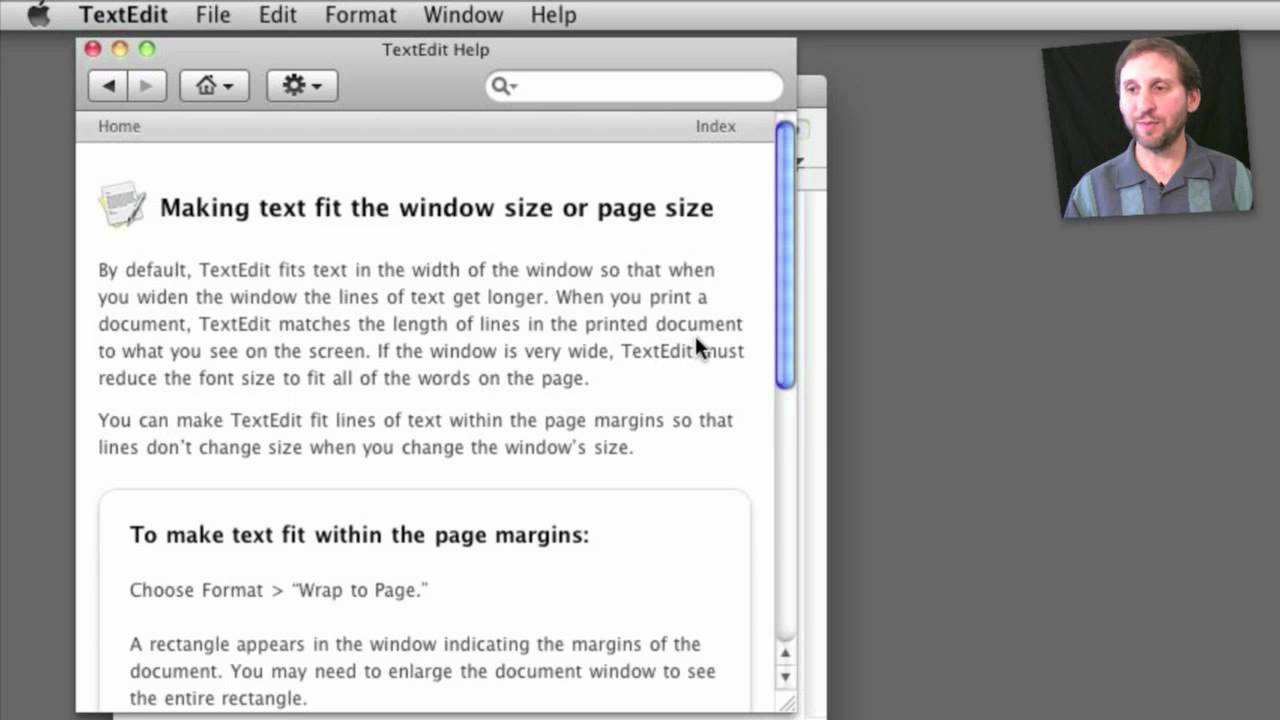Zoom the TextEdit Help window
Image resolution: width=1280 pixels, height=720 pixels.
coord(147,49)
